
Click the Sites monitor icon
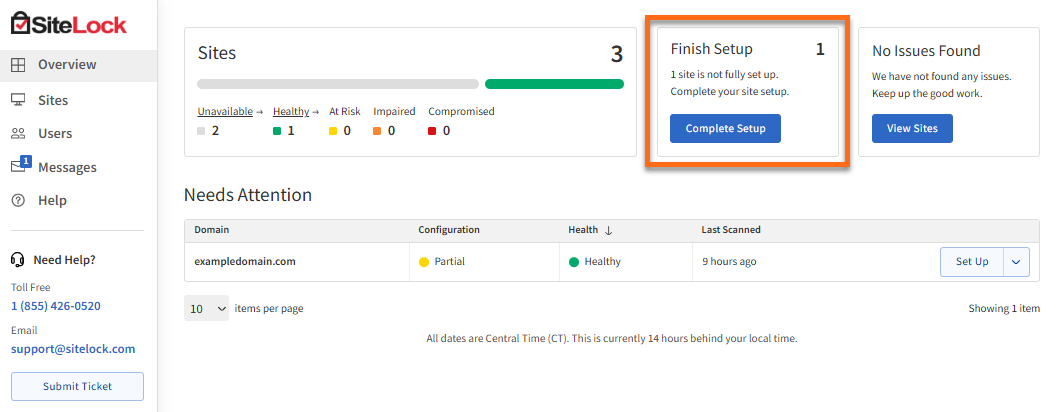tap(18, 100)
